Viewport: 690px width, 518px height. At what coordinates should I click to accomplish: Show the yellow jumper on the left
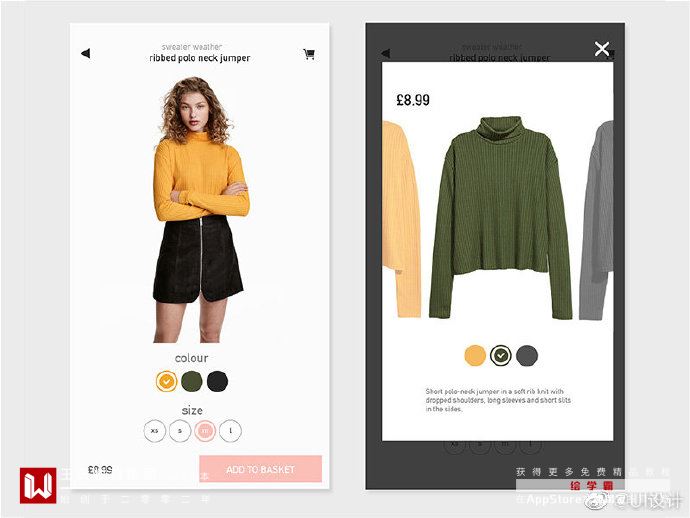pos(400,219)
